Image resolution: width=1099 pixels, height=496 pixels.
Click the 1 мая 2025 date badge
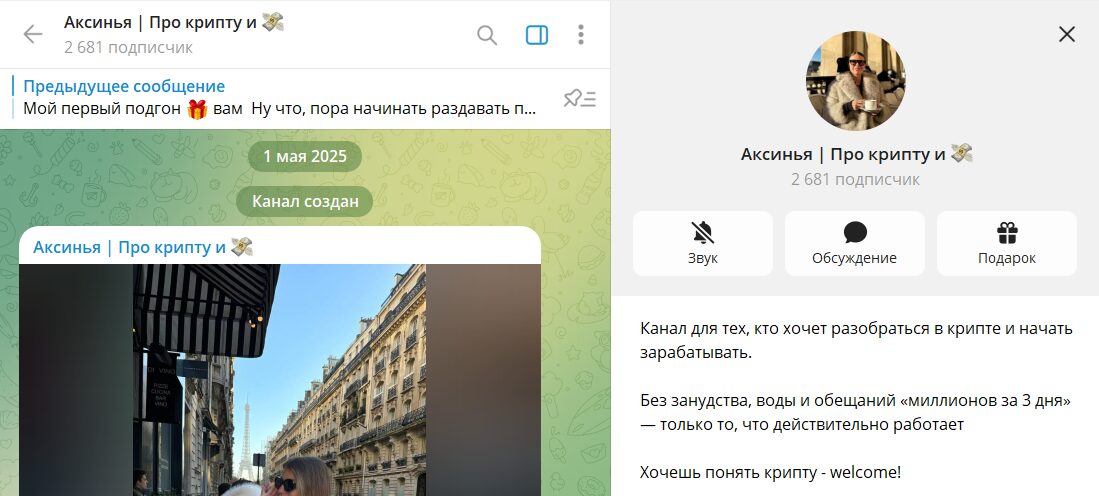pyautogui.click(x=305, y=157)
